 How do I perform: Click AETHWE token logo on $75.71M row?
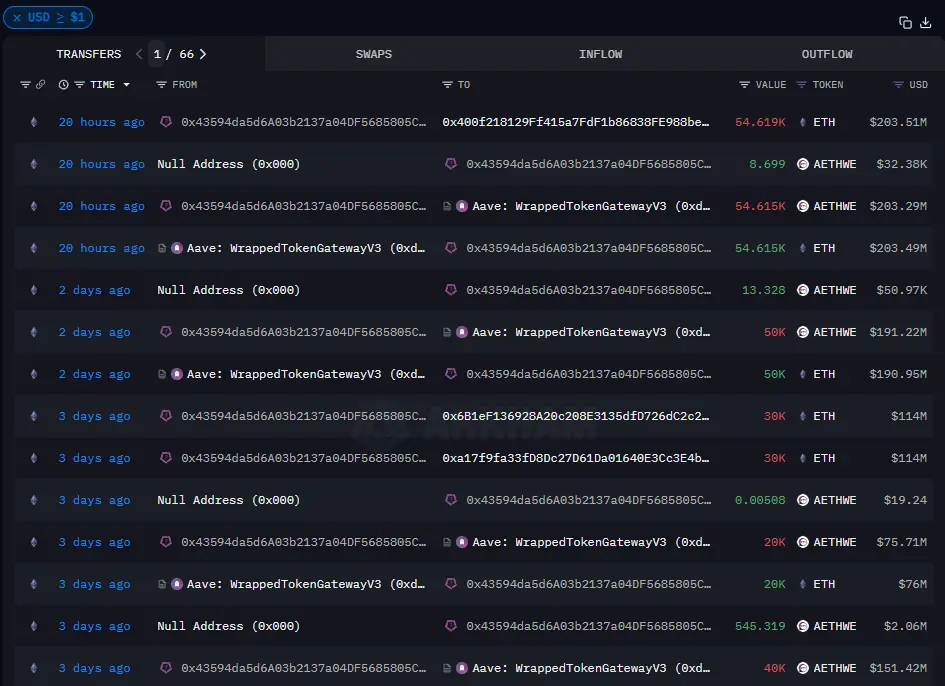(x=803, y=542)
